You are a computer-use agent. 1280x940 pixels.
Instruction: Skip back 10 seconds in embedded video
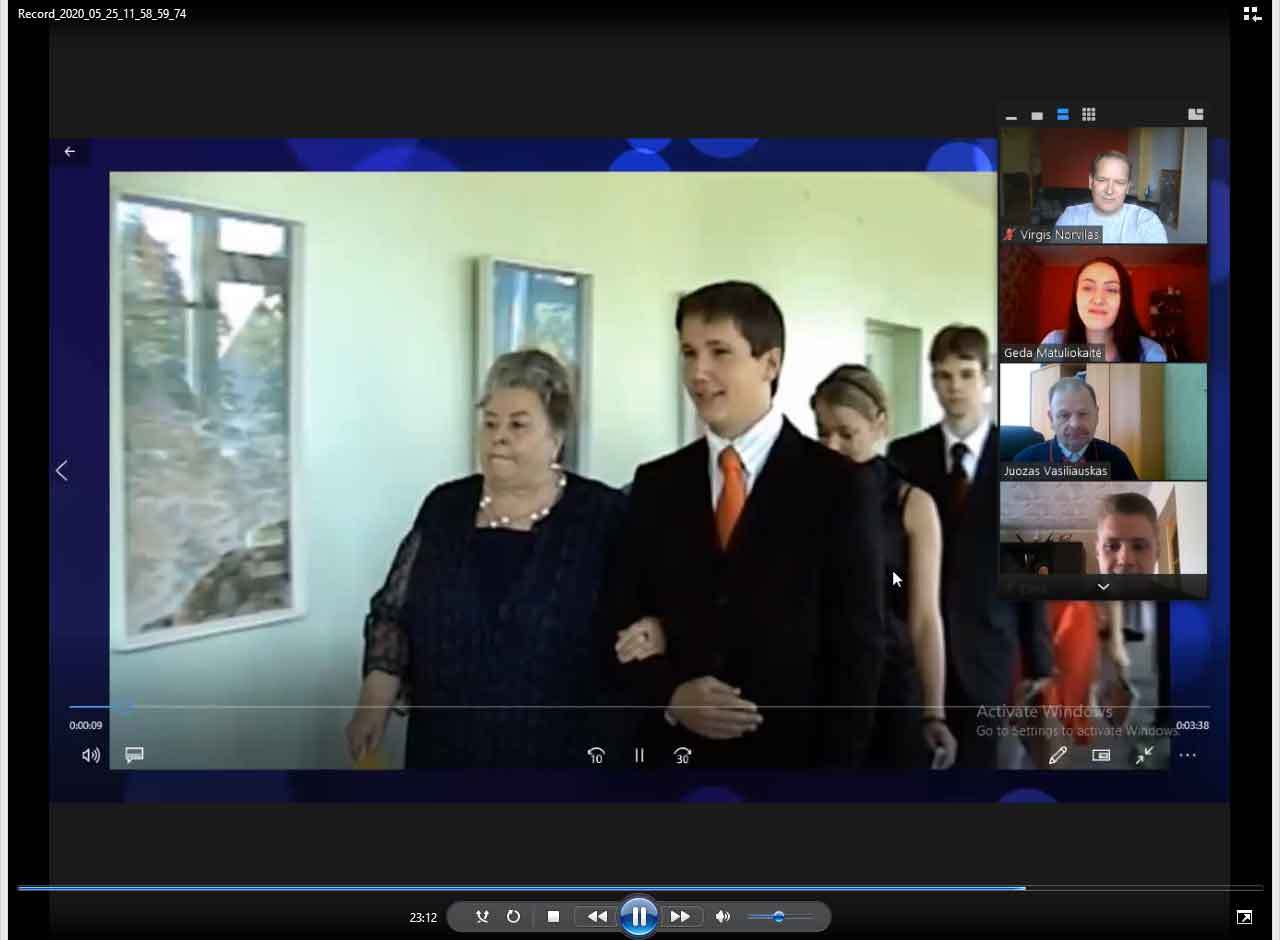tap(596, 756)
